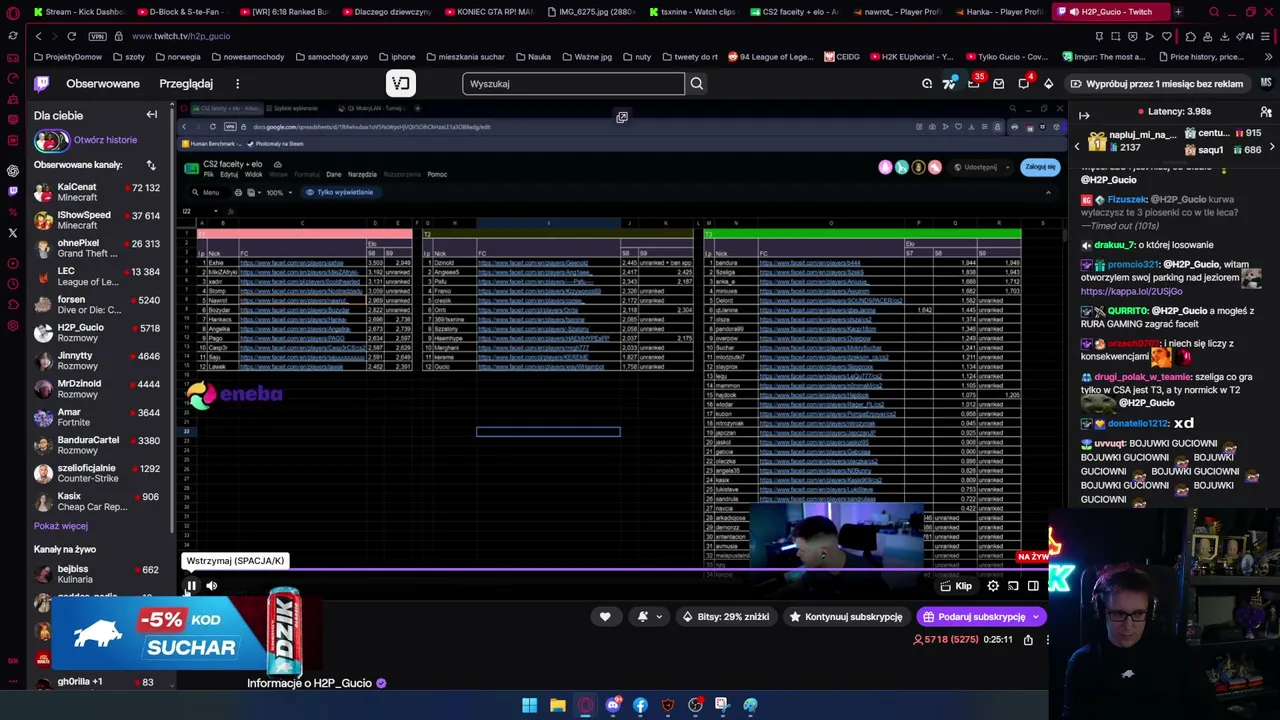Open the Otwórz historie link
Screen dimensions: 1280x720
(x=105, y=140)
